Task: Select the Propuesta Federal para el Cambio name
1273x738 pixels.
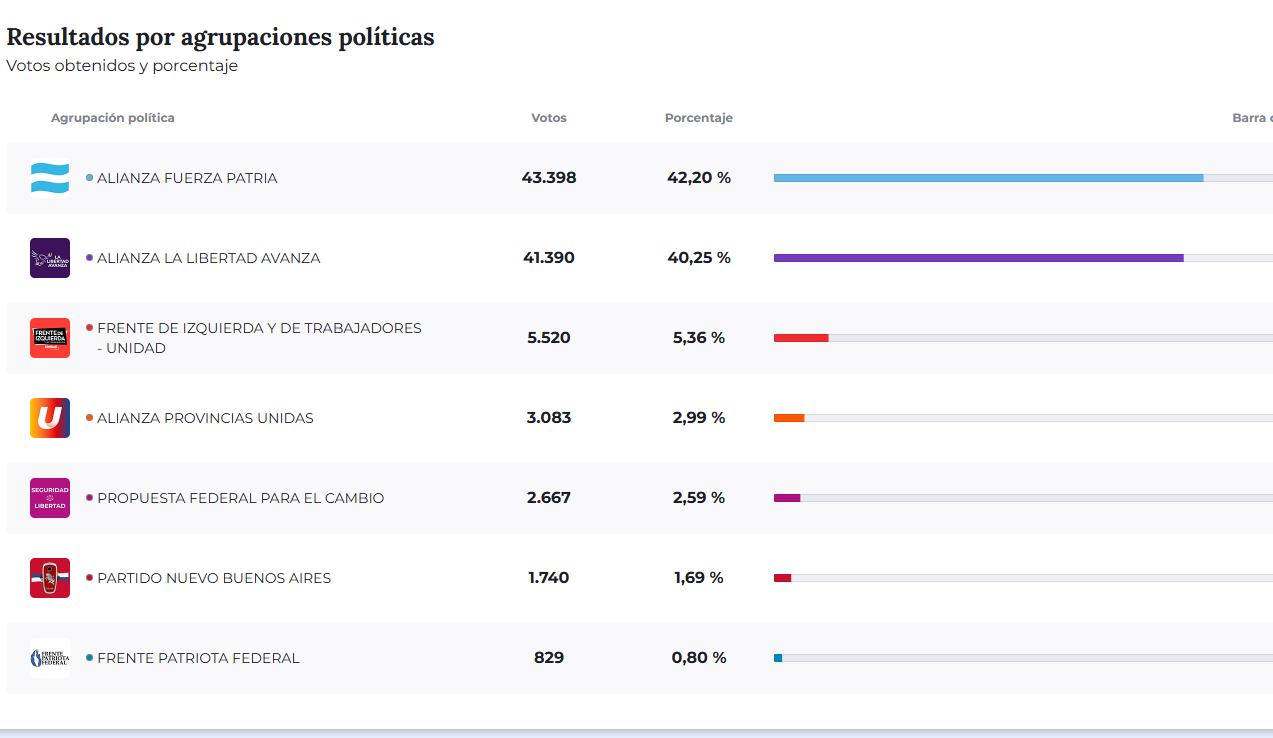Action: tap(240, 498)
